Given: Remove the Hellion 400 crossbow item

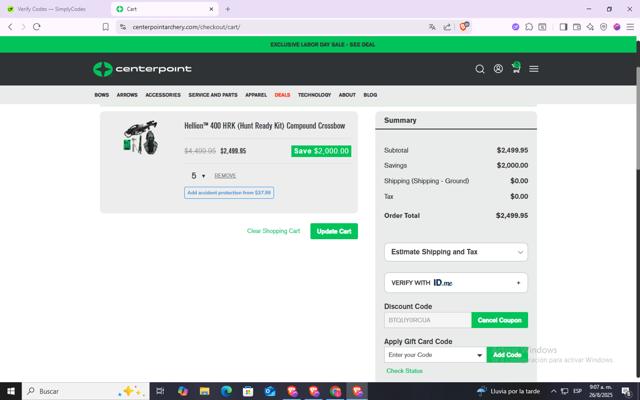Looking at the screenshot, I should point(225,176).
